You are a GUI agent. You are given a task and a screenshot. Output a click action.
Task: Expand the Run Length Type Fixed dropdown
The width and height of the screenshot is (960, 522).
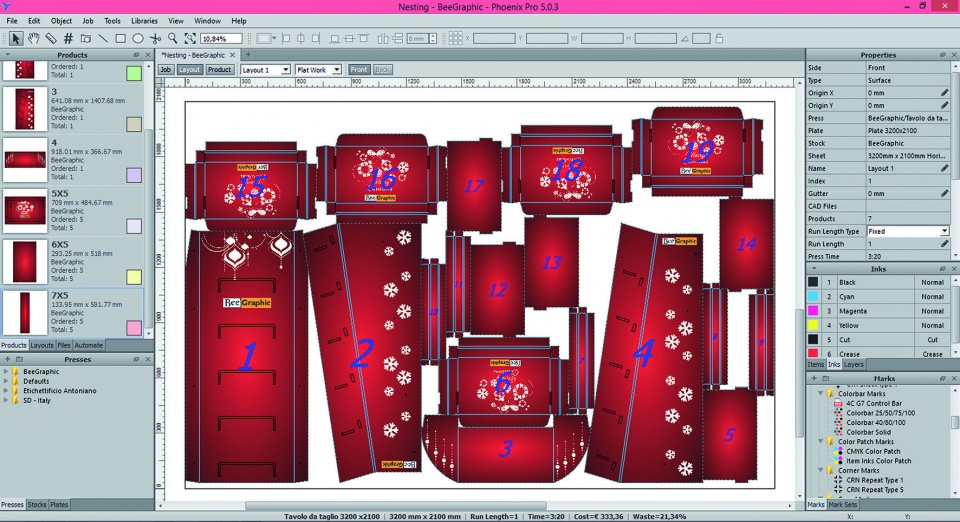click(x=944, y=231)
